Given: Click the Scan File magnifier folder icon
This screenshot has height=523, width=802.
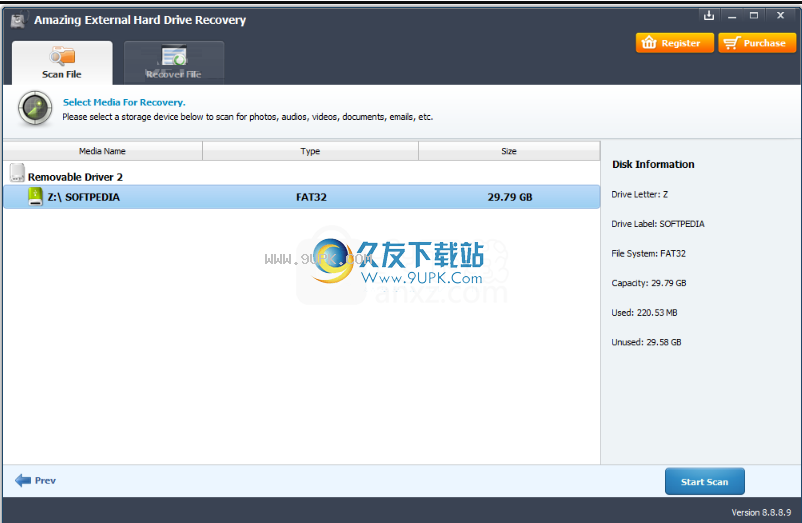Looking at the screenshot, I should (62, 56).
